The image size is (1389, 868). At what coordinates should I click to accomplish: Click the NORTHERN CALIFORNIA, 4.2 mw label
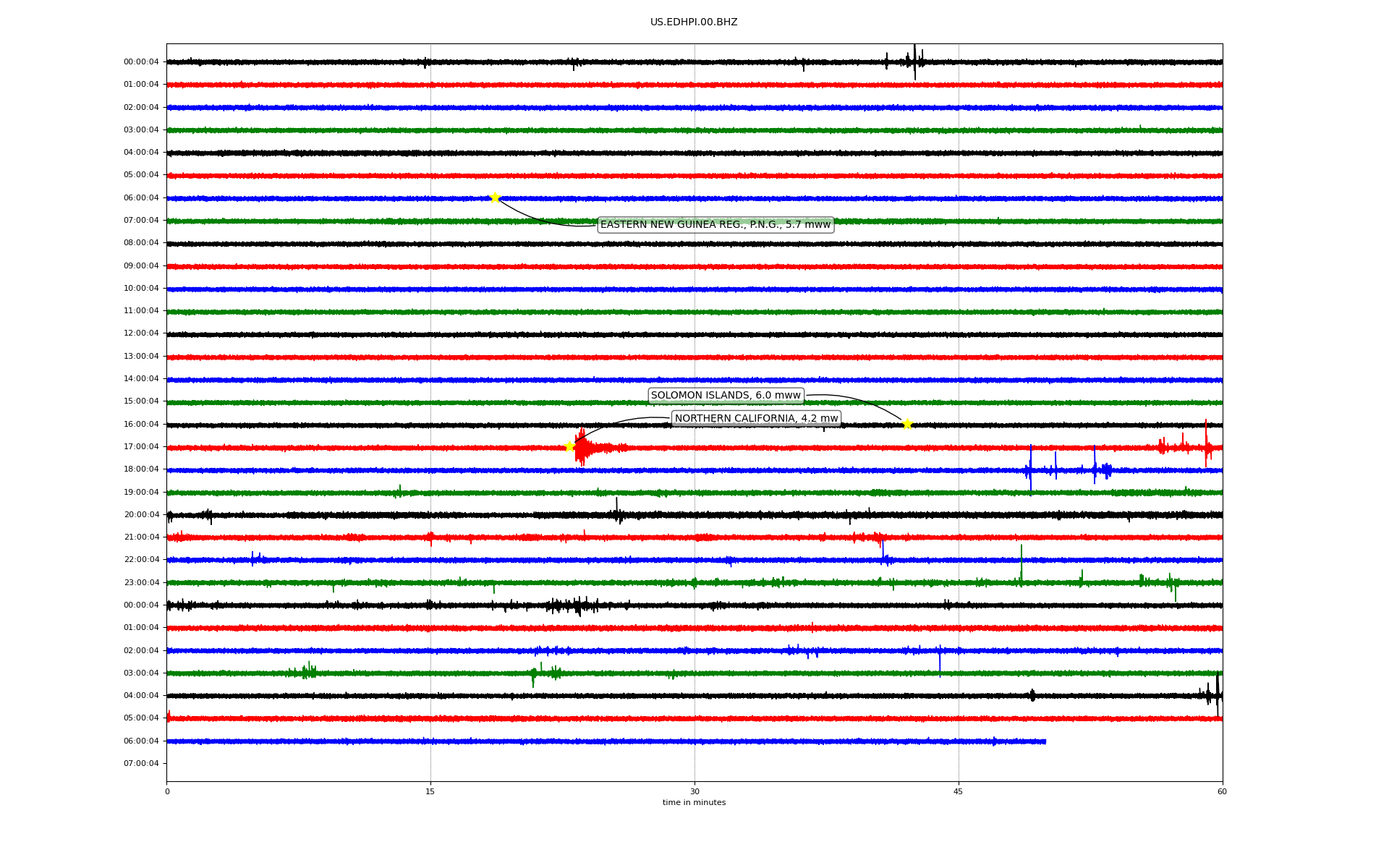point(756,419)
